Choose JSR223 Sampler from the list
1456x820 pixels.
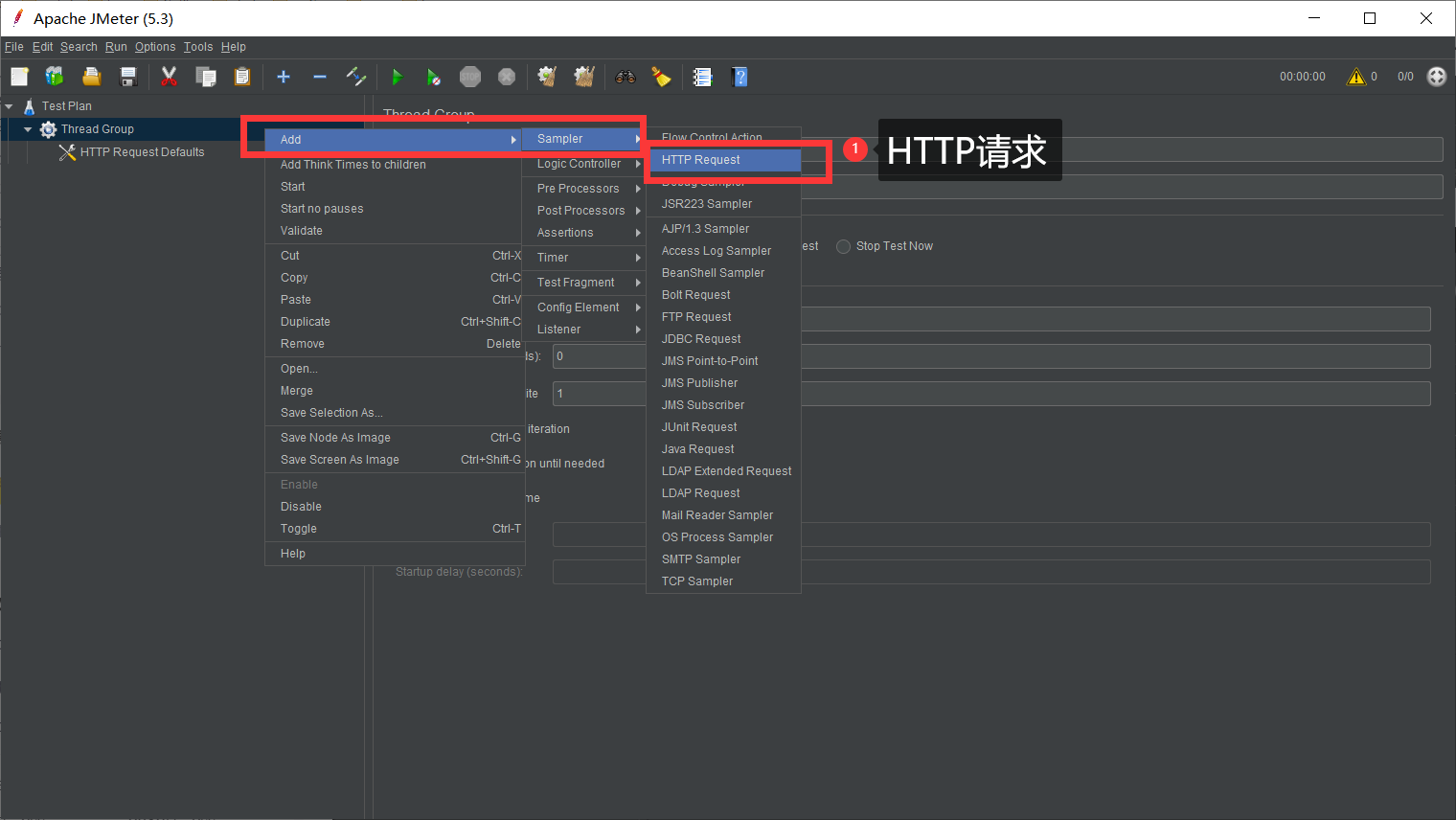(x=724, y=204)
